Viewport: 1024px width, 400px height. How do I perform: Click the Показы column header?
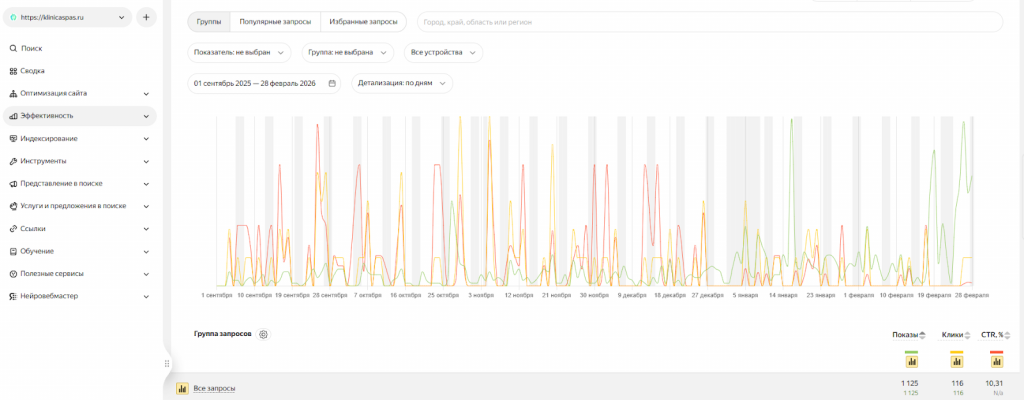905,335
